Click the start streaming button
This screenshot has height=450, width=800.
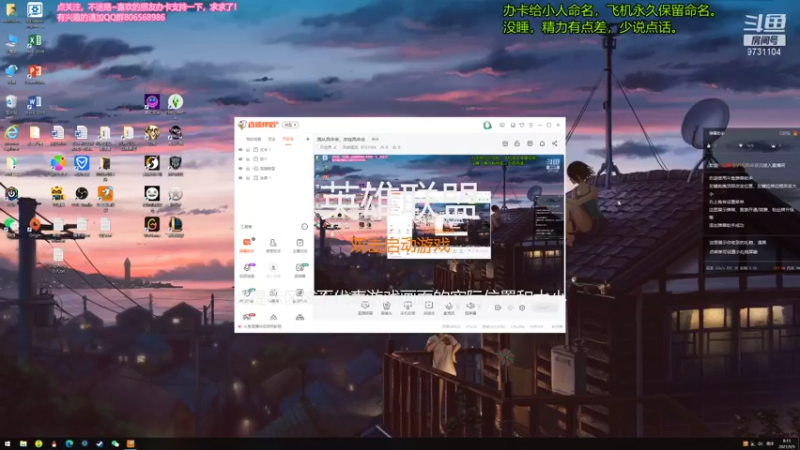(545, 308)
